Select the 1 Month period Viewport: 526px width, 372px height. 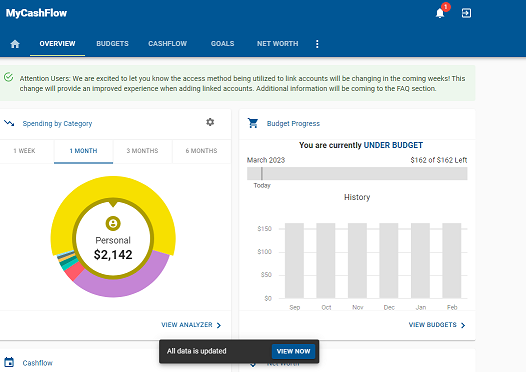(84, 151)
